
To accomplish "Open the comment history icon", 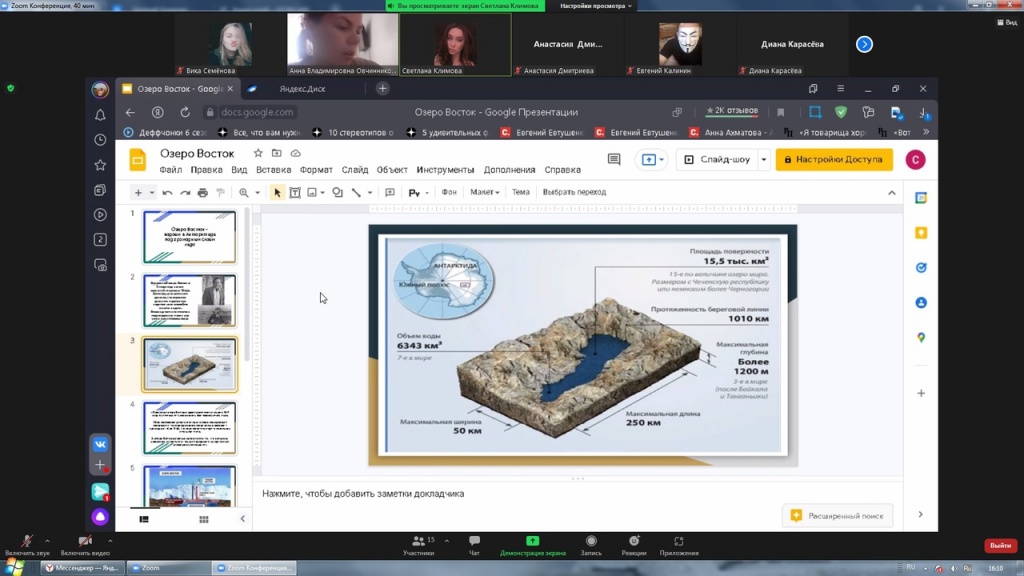I will (614, 160).
